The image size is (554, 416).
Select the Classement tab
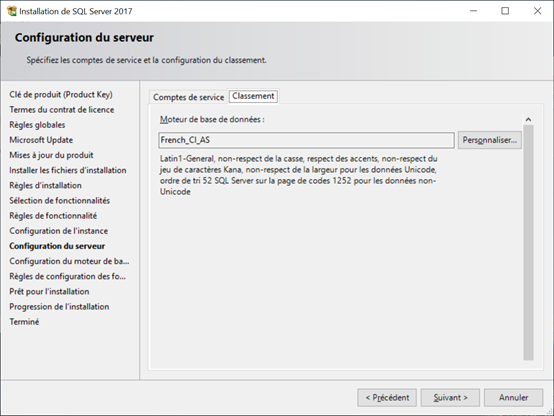point(253,96)
